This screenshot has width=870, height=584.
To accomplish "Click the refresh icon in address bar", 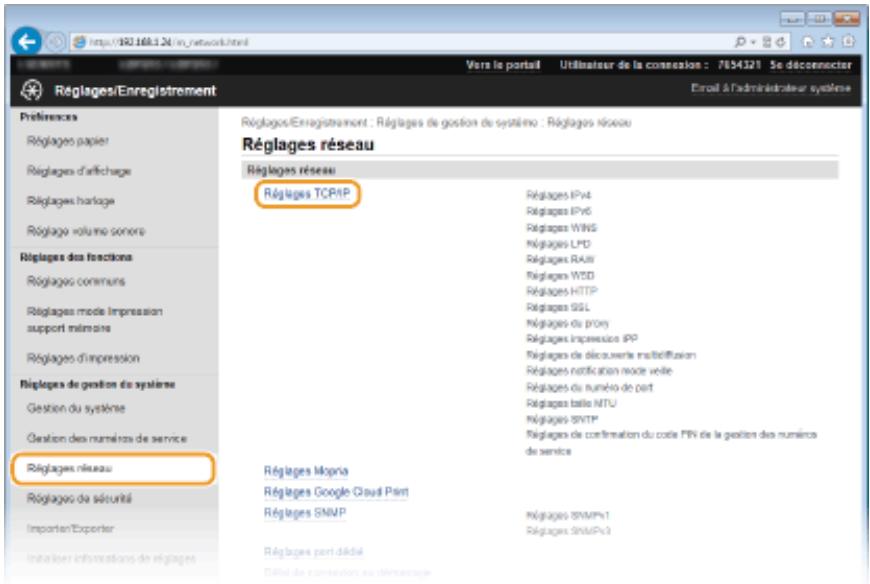I will 781,42.
